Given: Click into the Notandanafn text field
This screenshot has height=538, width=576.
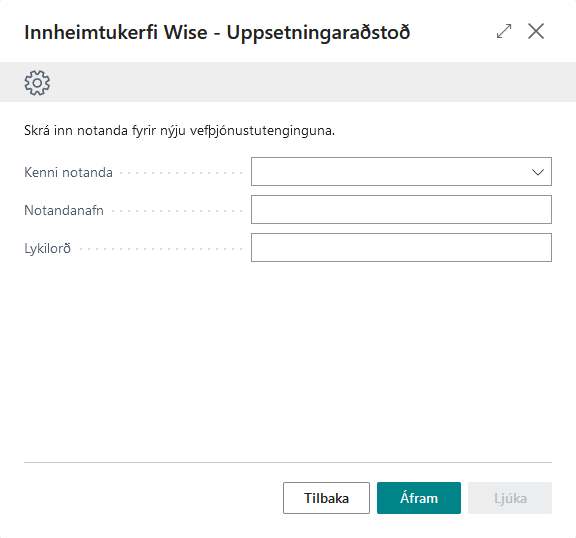Looking at the screenshot, I should click(401, 210).
